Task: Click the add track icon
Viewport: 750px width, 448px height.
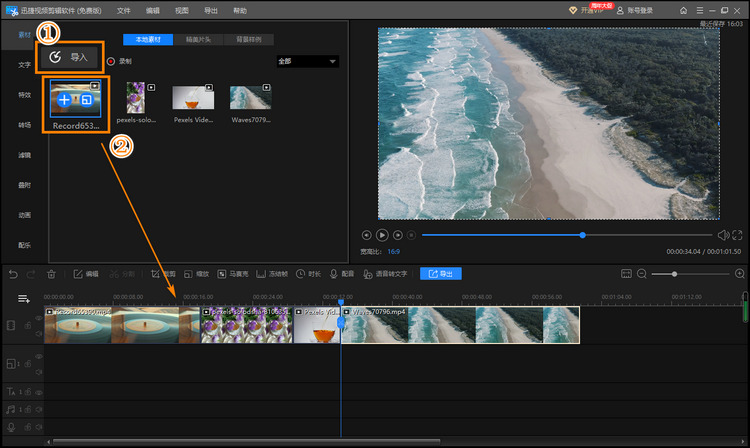Action: point(23,299)
